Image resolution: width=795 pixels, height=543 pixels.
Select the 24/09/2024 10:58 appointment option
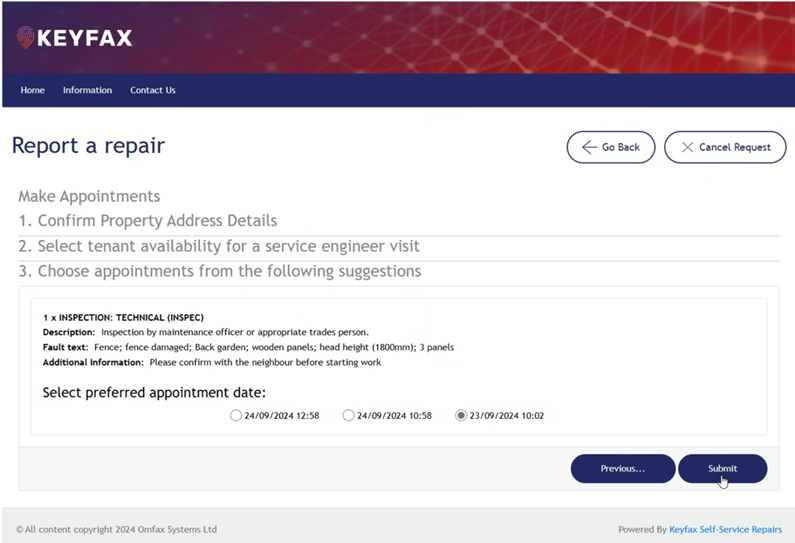click(348, 415)
